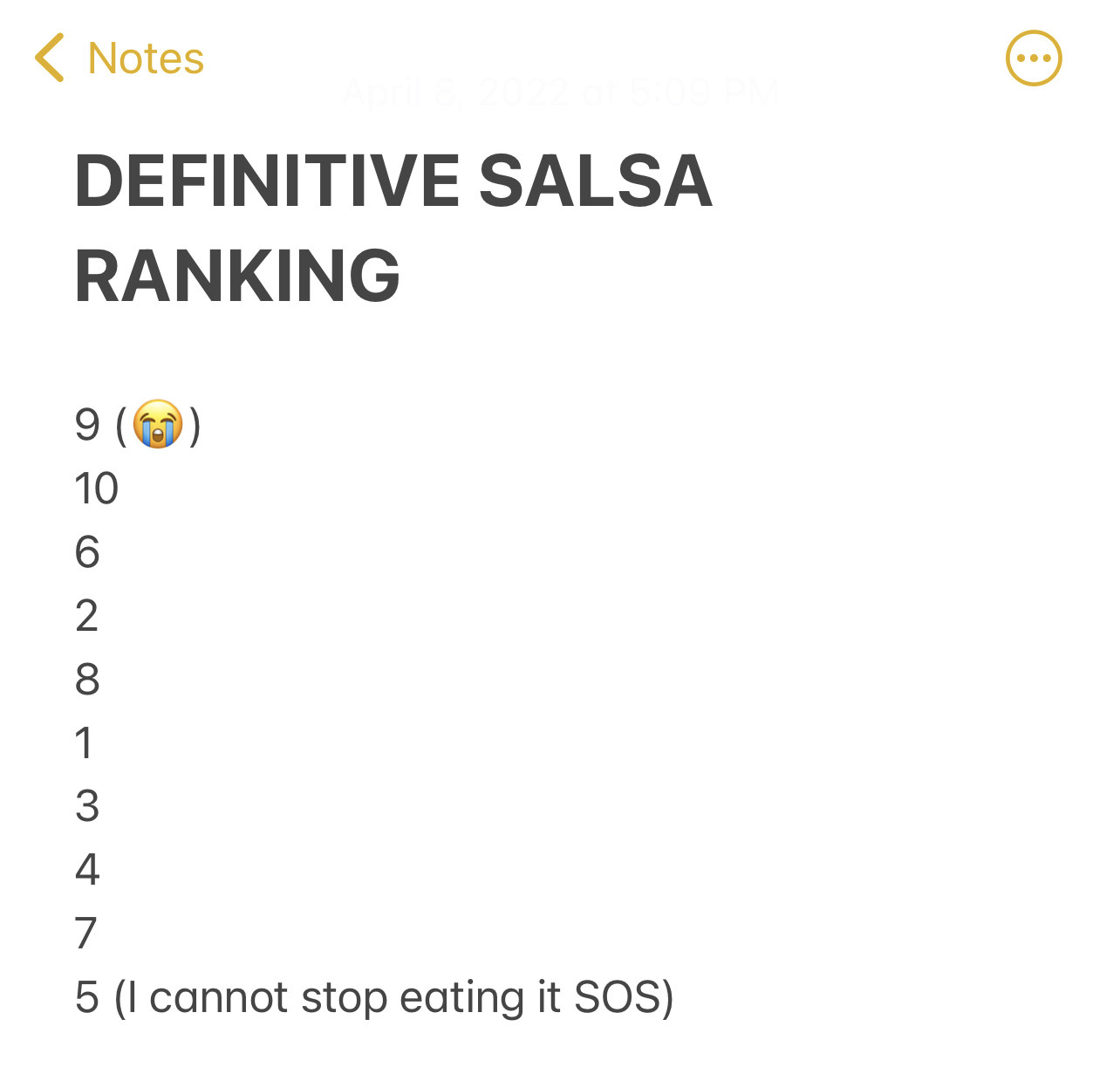Image resolution: width=1120 pixels, height=1081 pixels.
Task: Place cursor in the word DEFINITIVE
Action: (x=267, y=181)
